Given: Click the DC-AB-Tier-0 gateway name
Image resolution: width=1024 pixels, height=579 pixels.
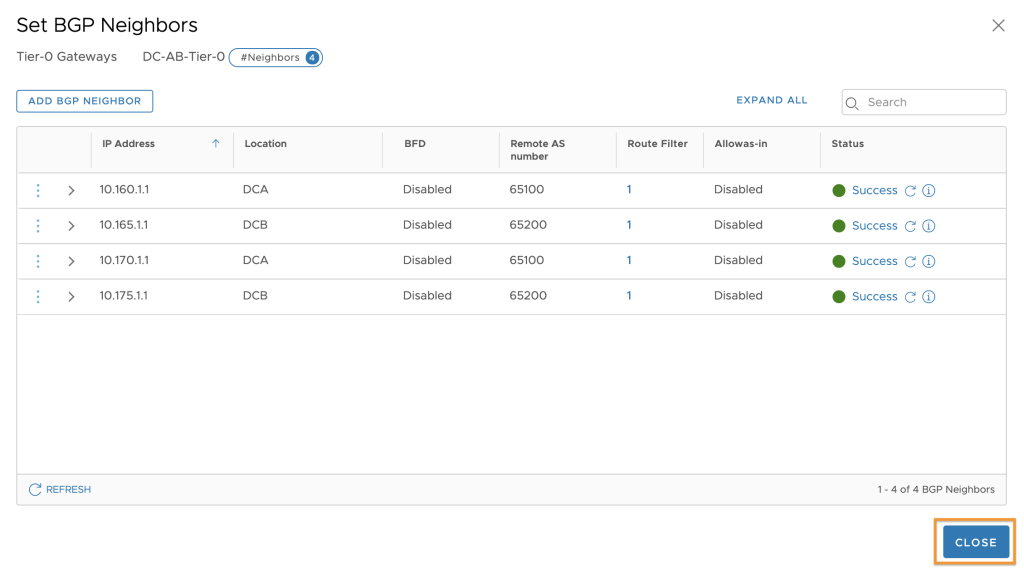Looking at the screenshot, I should tap(184, 57).
